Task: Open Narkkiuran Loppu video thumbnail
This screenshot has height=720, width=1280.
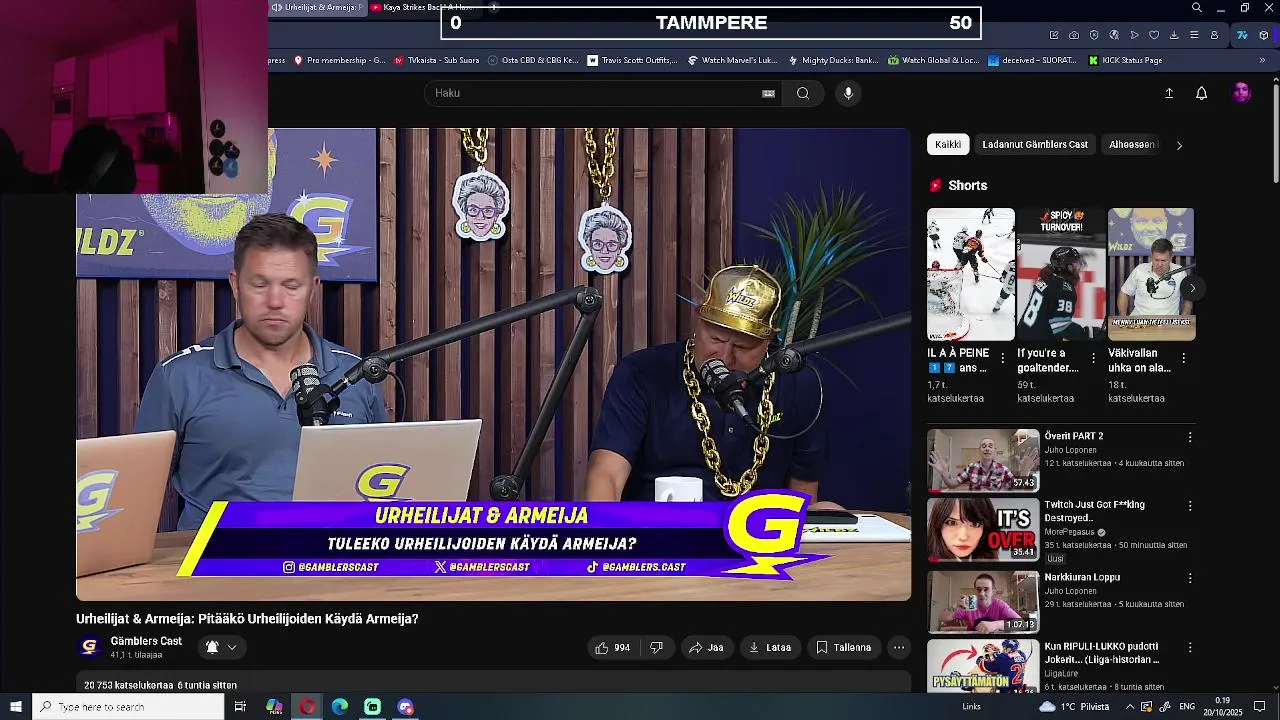Action: coord(983,601)
